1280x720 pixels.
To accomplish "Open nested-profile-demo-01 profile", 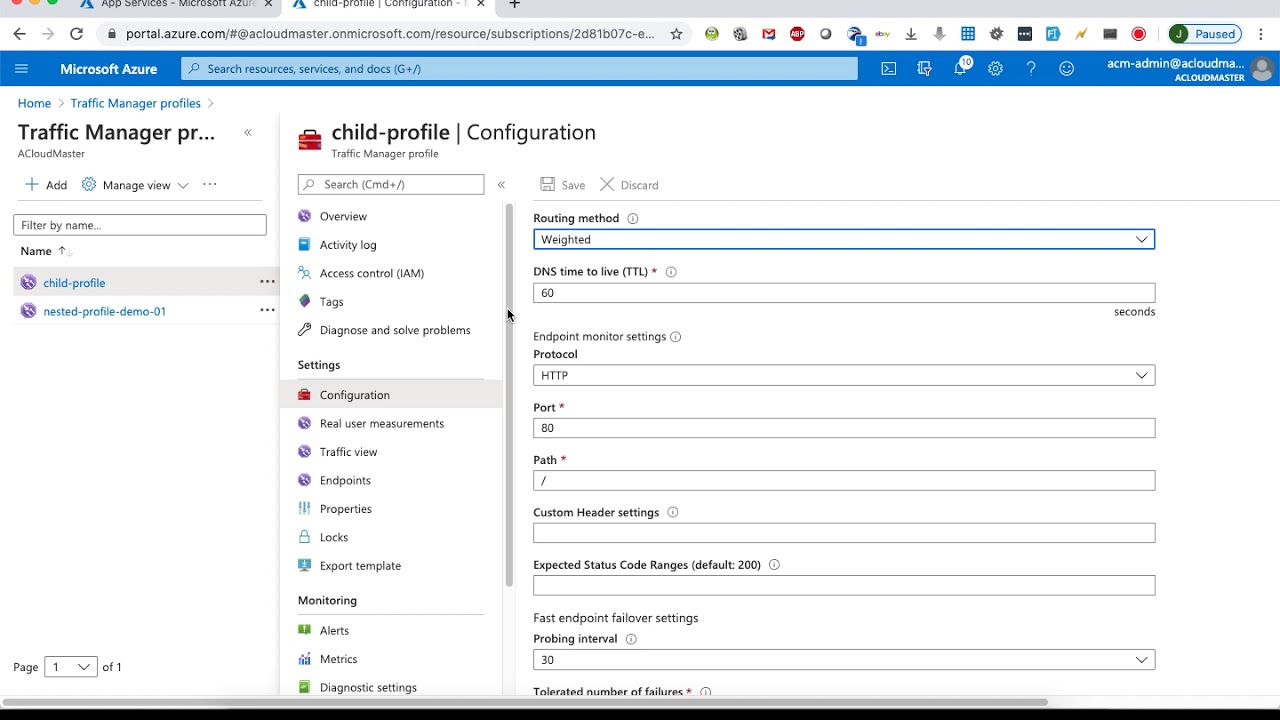I will point(104,311).
